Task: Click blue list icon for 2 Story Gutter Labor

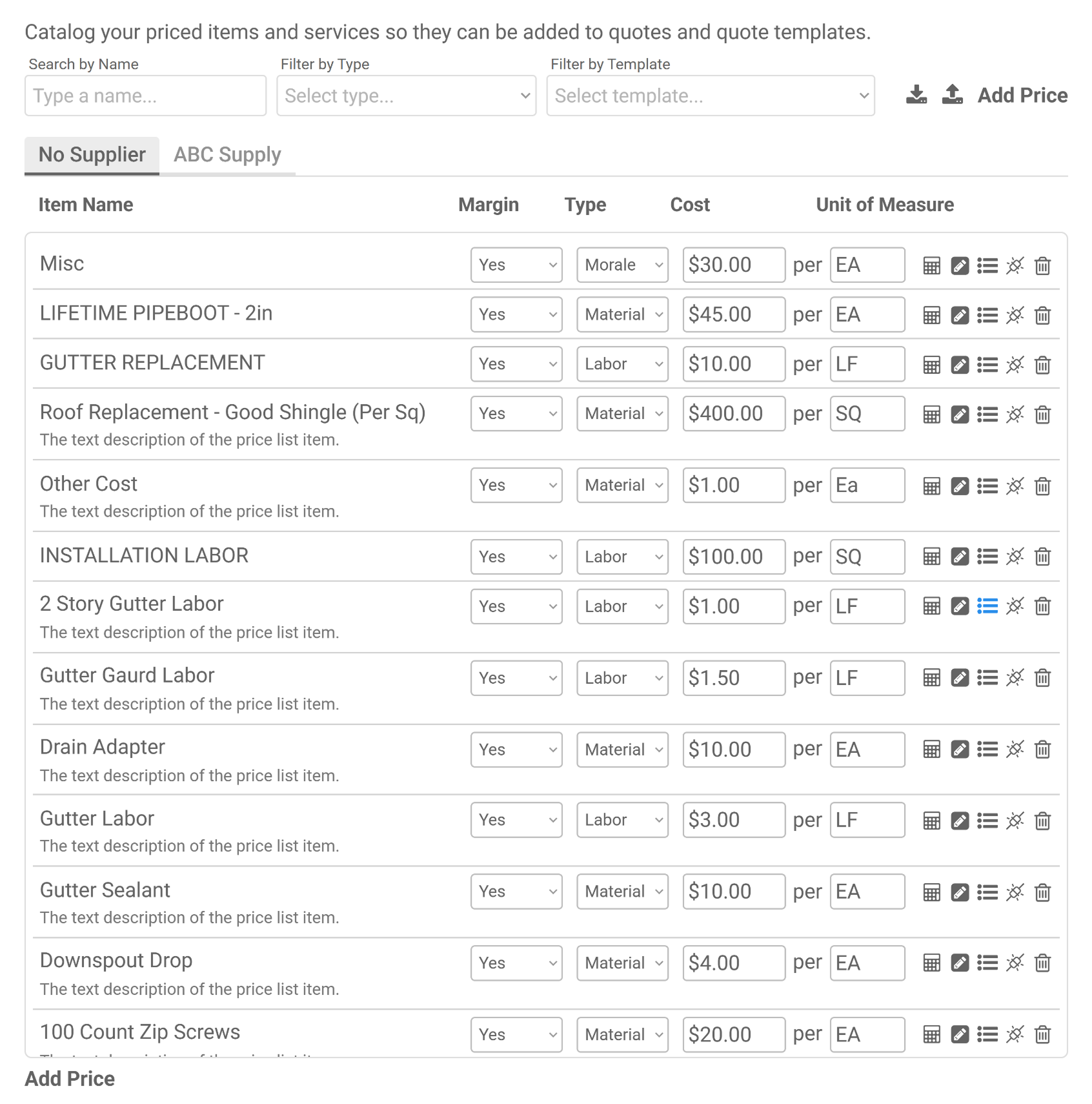Action: [987, 606]
